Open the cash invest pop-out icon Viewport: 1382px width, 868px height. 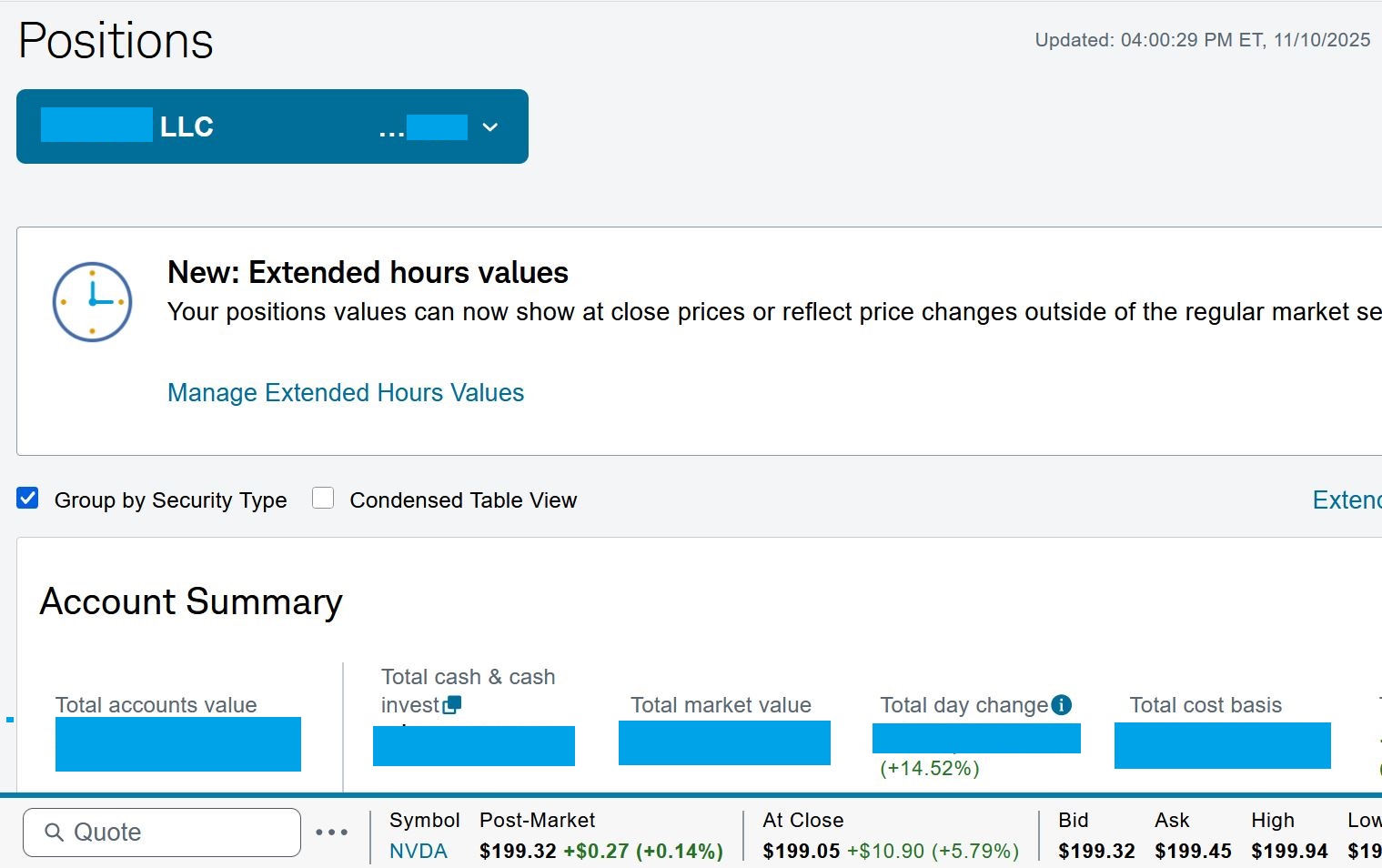pos(452,704)
